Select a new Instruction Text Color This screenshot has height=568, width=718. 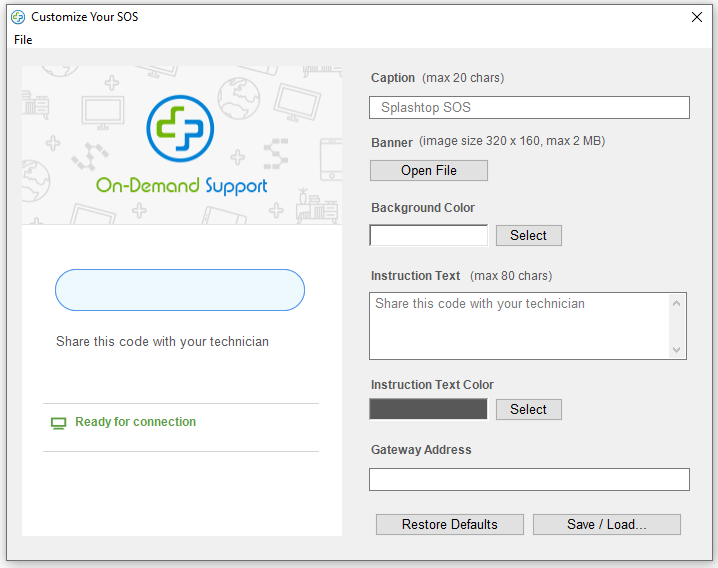coord(528,410)
